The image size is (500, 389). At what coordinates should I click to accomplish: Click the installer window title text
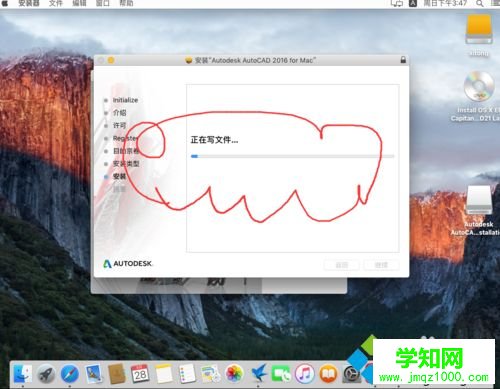click(255, 60)
